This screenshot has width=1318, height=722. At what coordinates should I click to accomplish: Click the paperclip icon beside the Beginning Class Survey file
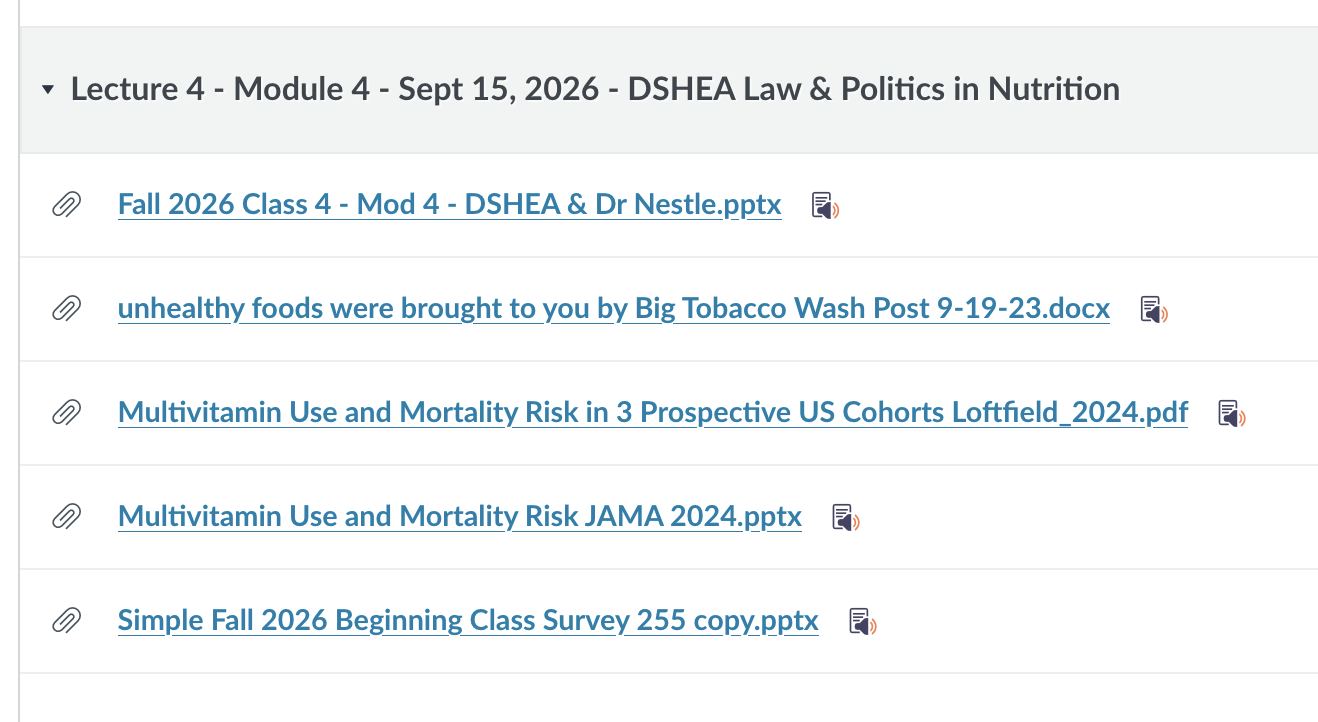(x=66, y=621)
